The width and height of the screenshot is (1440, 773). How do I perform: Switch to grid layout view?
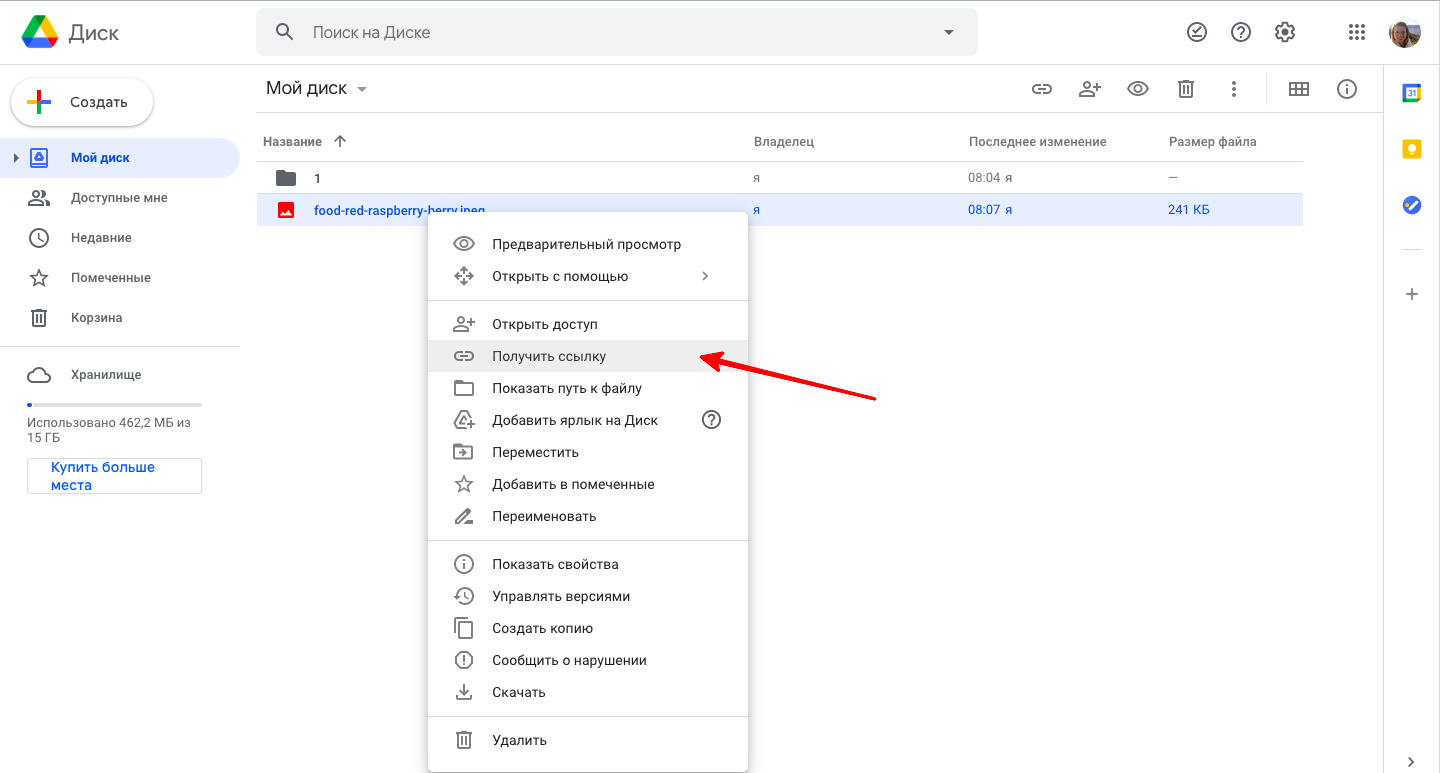pyautogui.click(x=1299, y=89)
